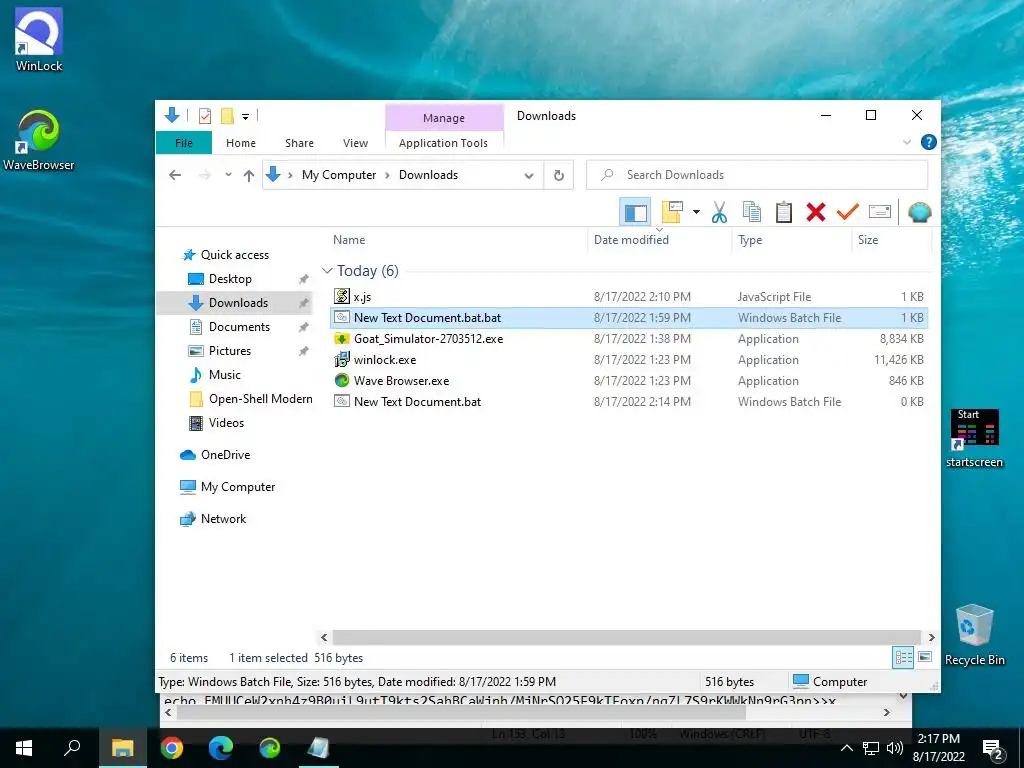
Task: Click quick access New Folder icon in title bar
Action: (x=227, y=116)
